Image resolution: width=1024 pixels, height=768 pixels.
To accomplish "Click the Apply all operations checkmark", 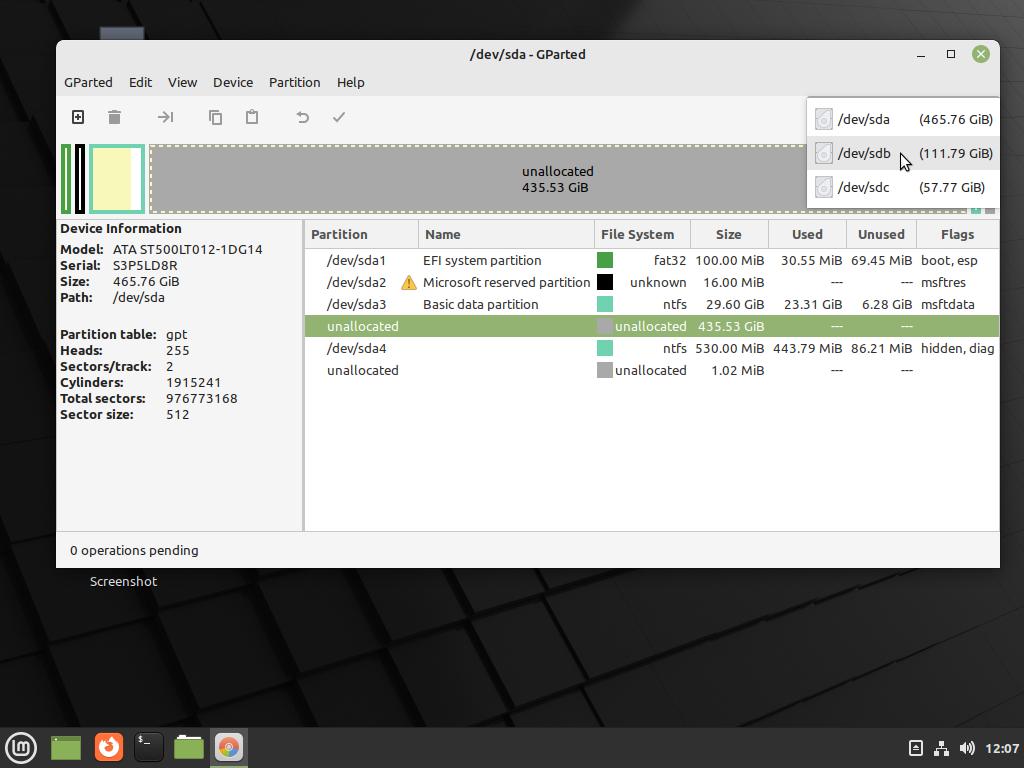I will pos(339,117).
